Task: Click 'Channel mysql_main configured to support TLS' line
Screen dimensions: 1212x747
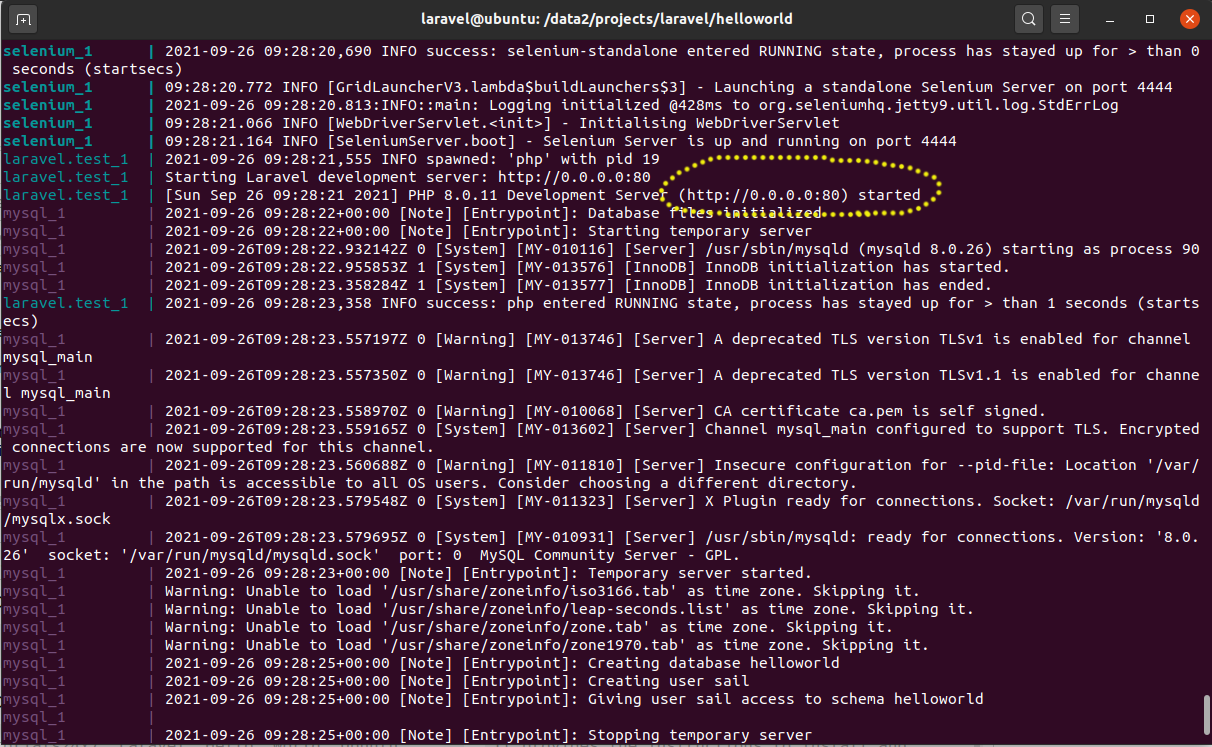Action: pyautogui.click(x=601, y=438)
